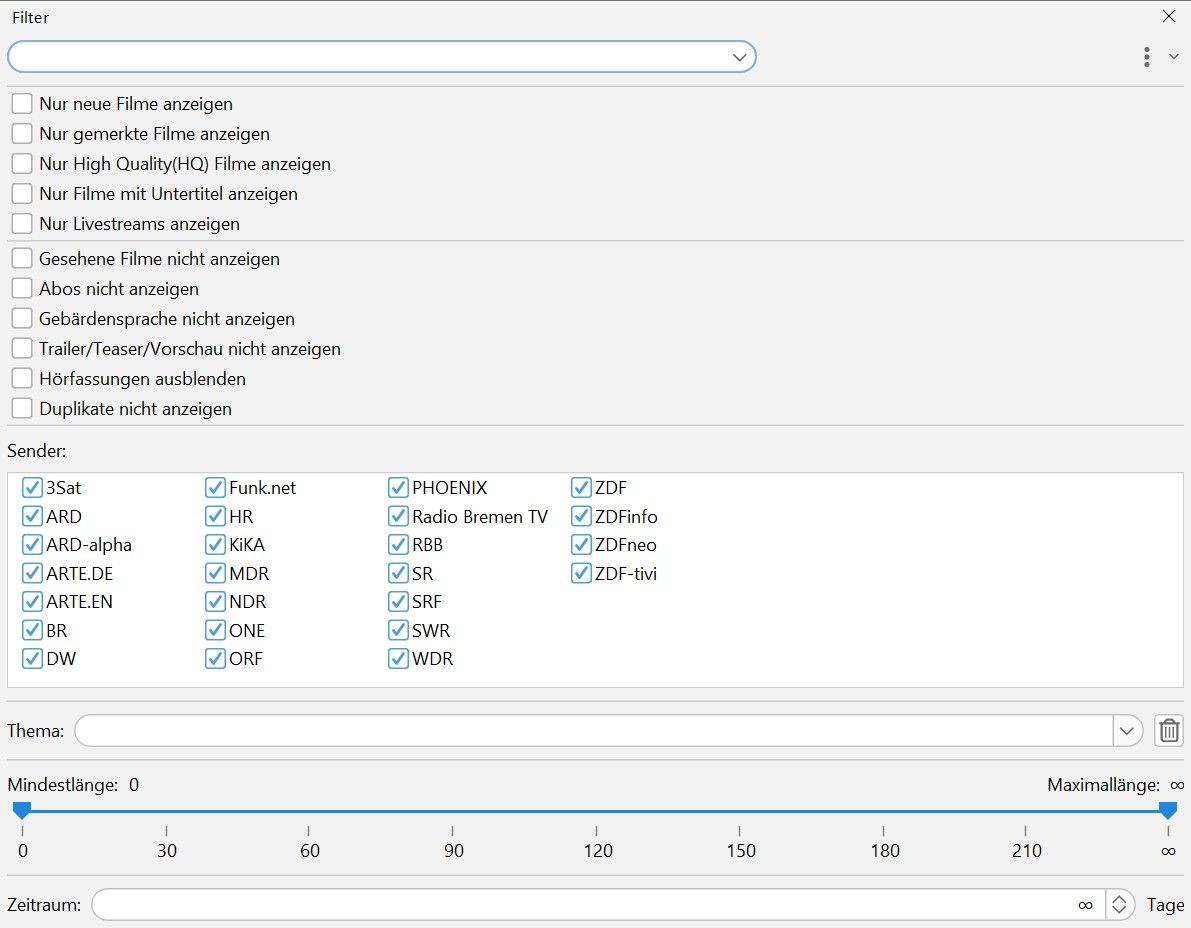Uncheck the ARD sender
The height and width of the screenshot is (928, 1191).
click(32, 516)
